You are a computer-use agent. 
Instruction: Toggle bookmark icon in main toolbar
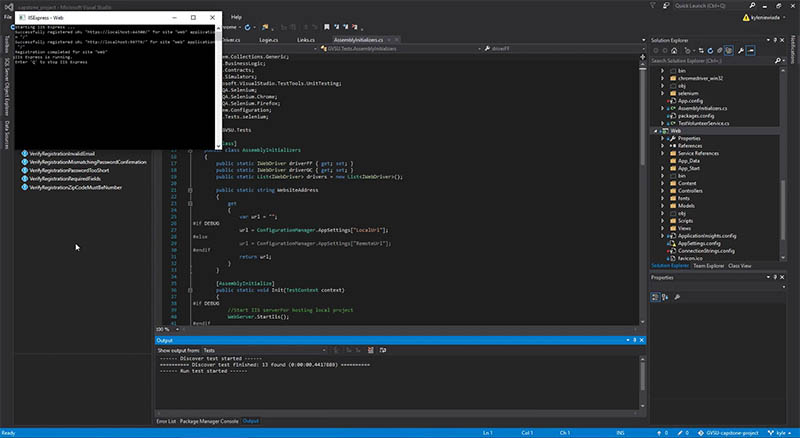tap(327, 27)
